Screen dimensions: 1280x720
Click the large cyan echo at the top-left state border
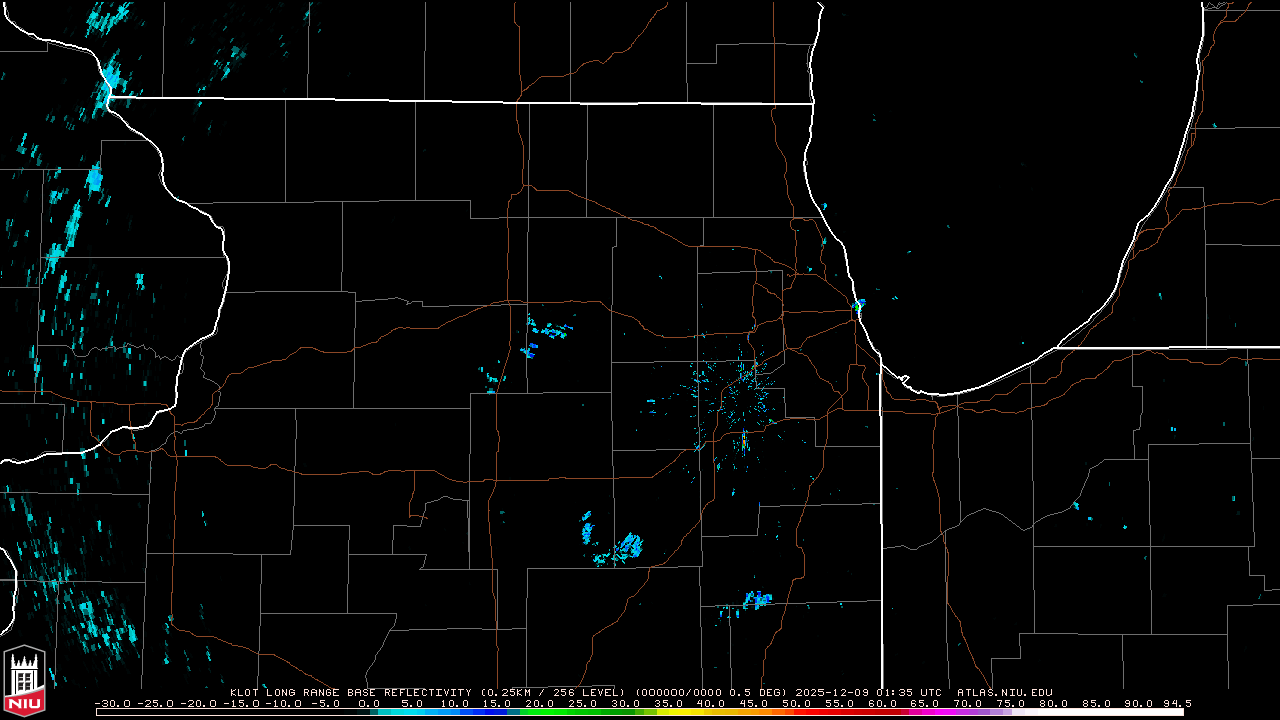tap(111, 77)
